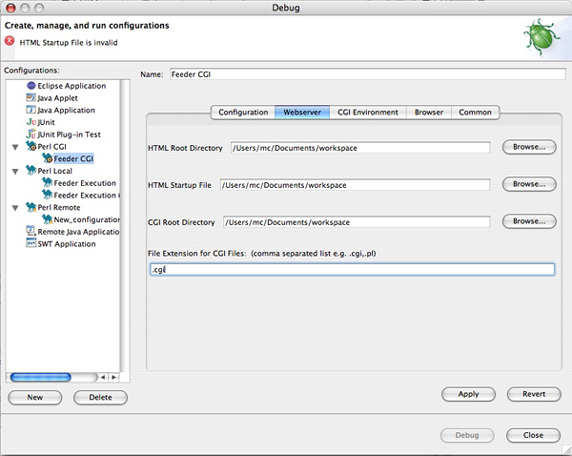This screenshot has width=572, height=456.
Task: Click the second Feeder Execution camel icon
Action: click(47, 195)
